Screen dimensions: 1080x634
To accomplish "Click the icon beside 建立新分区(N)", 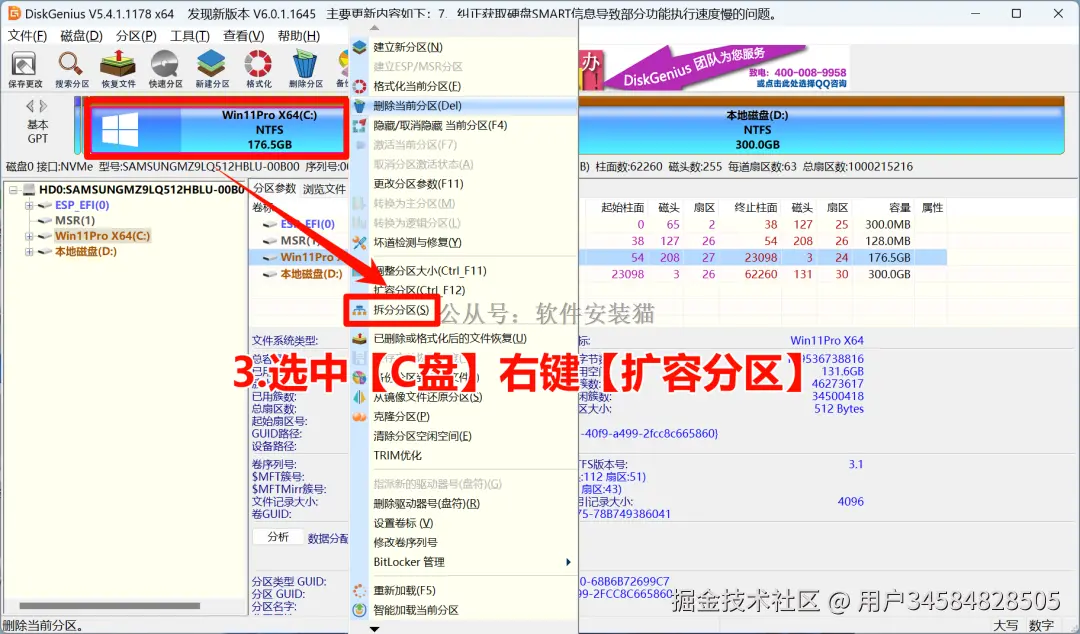I will coord(360,47).
